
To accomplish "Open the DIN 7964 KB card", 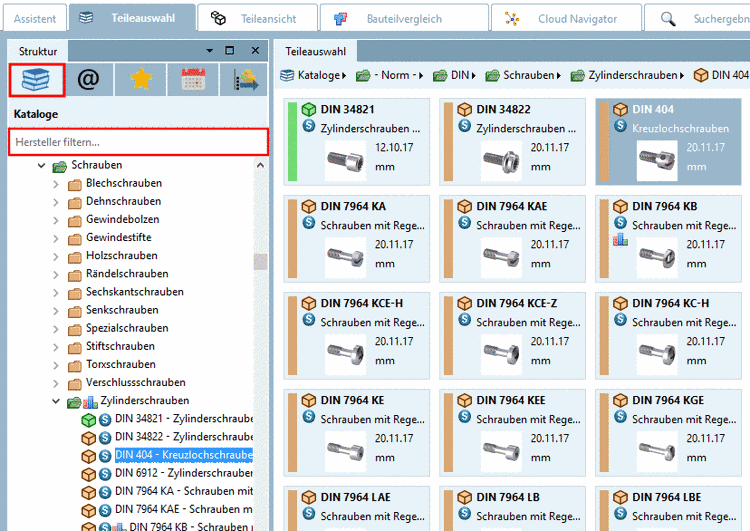I will [669, 239].
